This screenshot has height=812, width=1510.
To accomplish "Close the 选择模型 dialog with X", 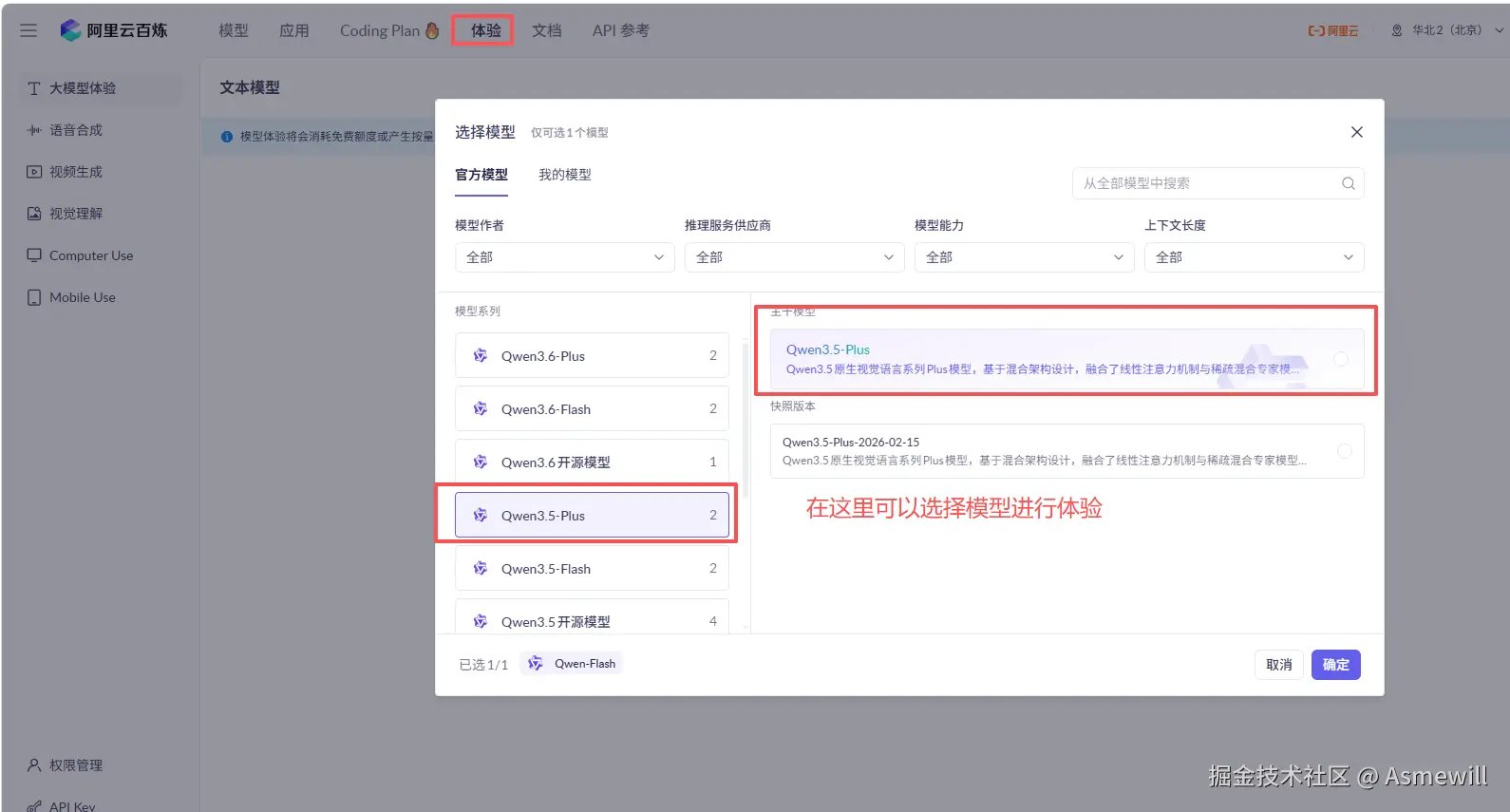I will (1357, 132).
